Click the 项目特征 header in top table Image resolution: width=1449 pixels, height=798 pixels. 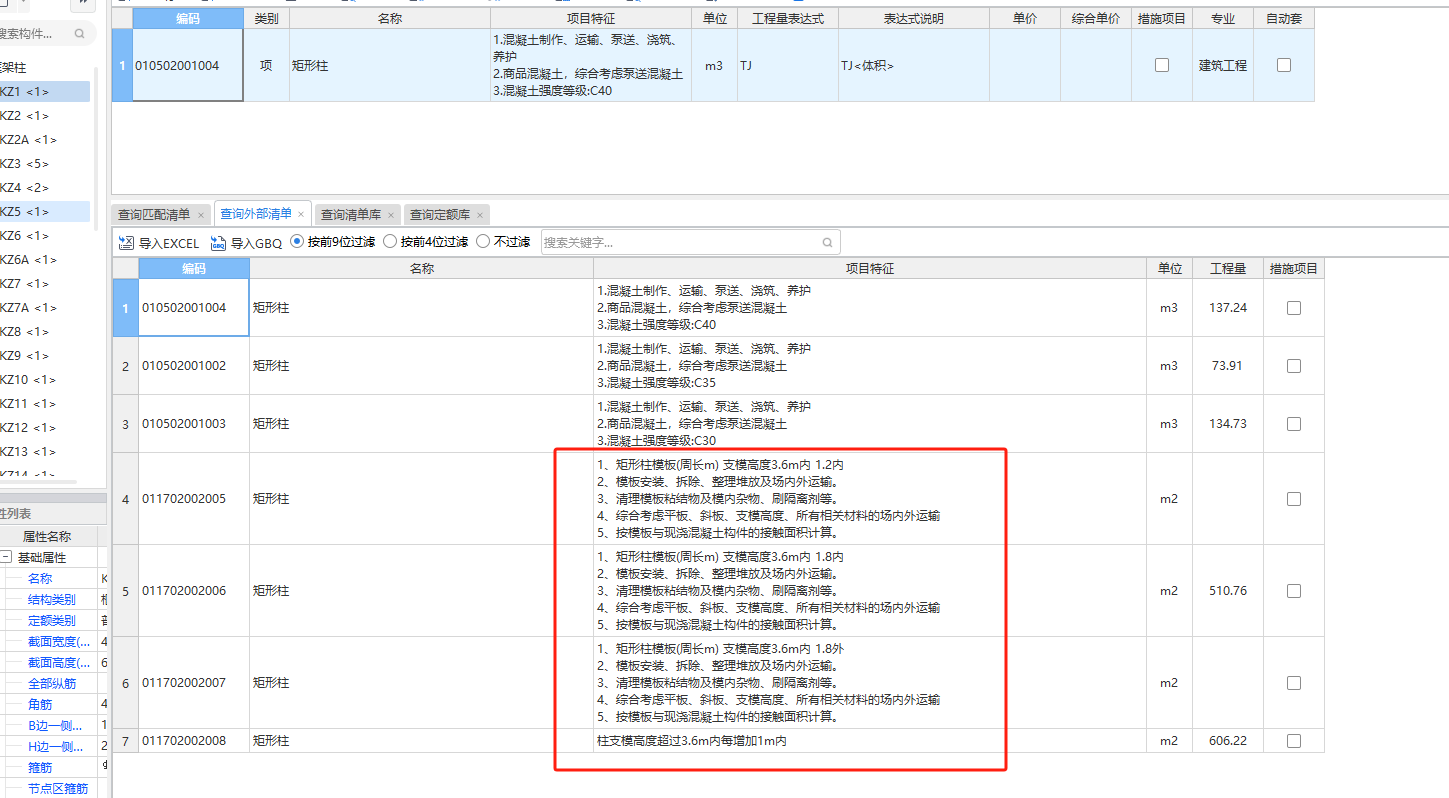click(x=590, y=18)
